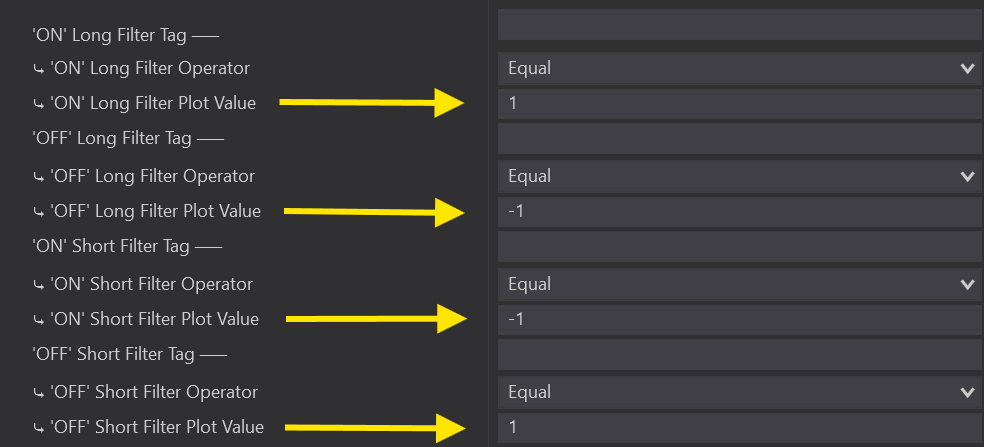Click the 'ON' Short Filter Tag input box

tap(740, 246)
